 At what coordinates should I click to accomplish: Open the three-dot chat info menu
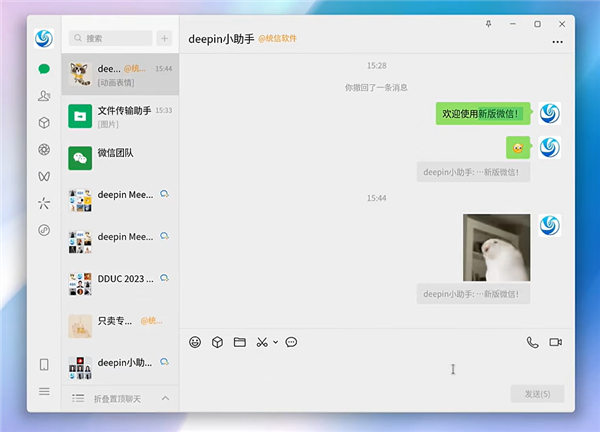coord(557,42)
